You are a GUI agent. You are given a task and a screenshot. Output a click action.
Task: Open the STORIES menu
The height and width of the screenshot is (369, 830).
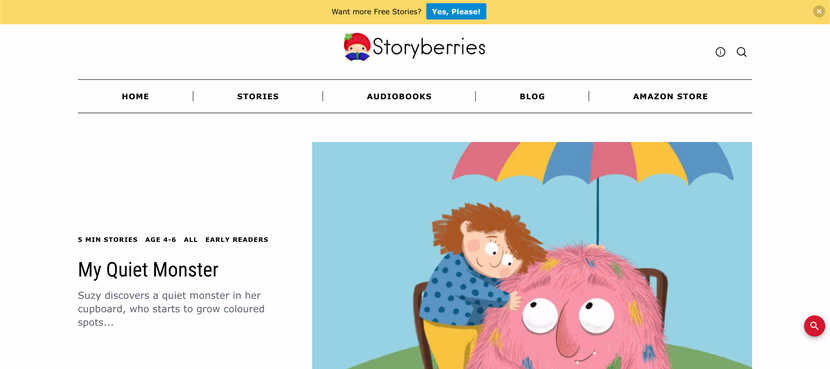[x=258, y=96]
